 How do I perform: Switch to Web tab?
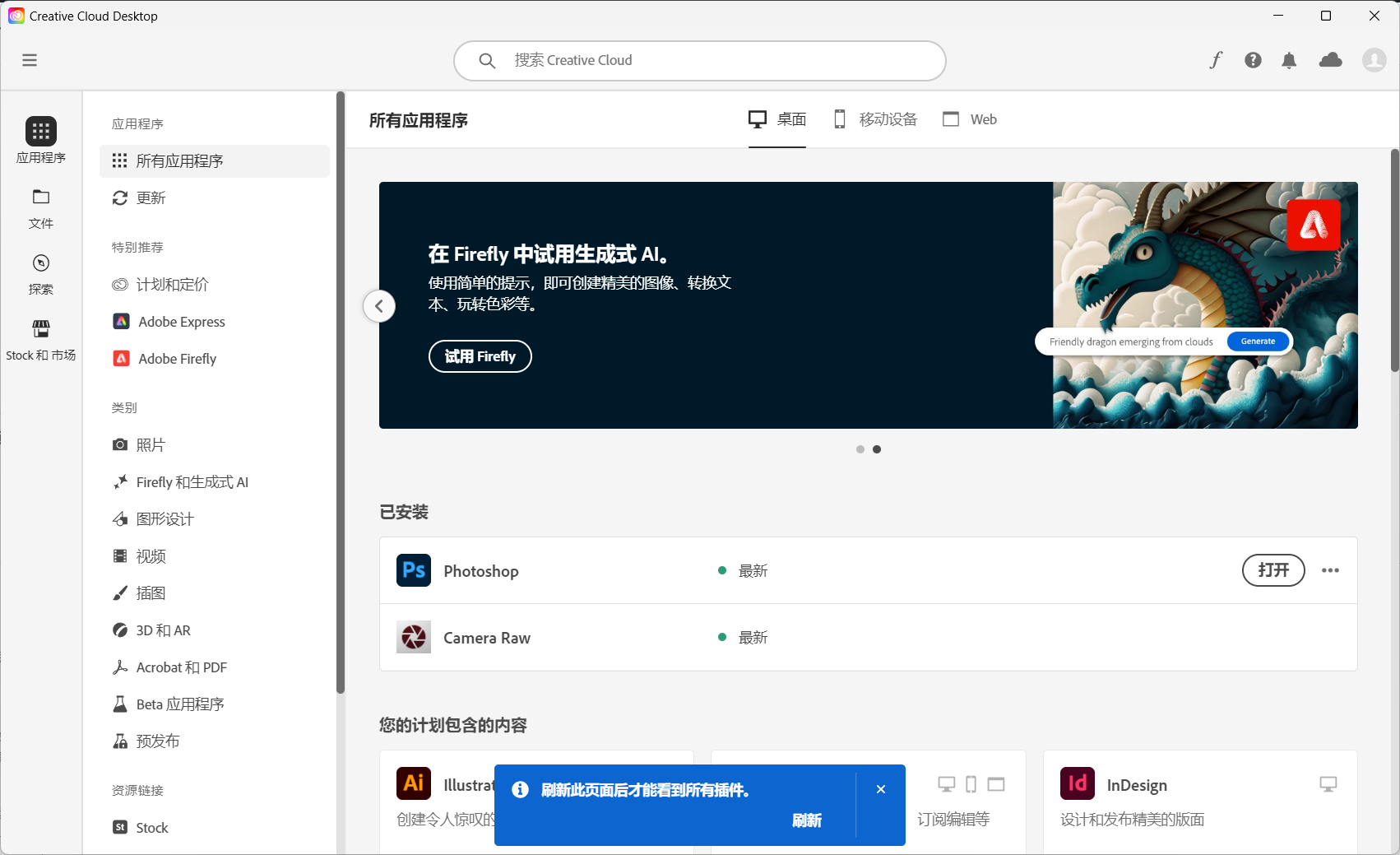(970, 119)
